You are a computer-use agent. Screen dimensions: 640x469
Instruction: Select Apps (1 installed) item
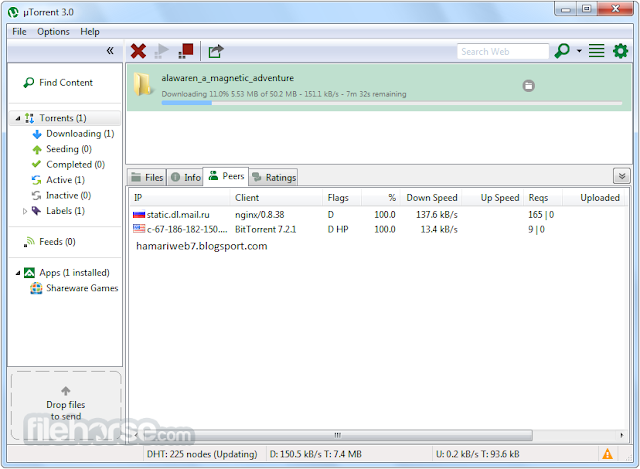(x=67, y=273)
